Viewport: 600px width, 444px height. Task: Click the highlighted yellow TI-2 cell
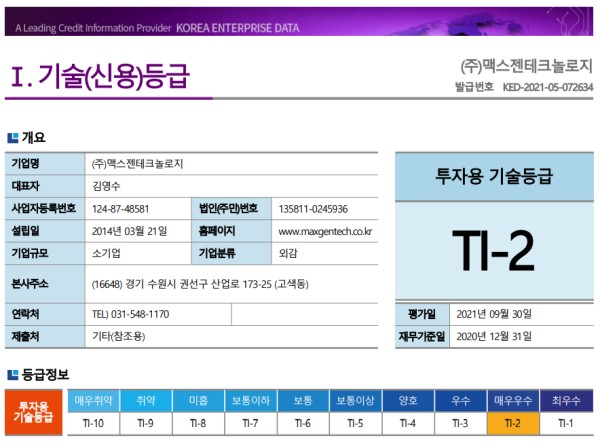(x=513, y=424)
